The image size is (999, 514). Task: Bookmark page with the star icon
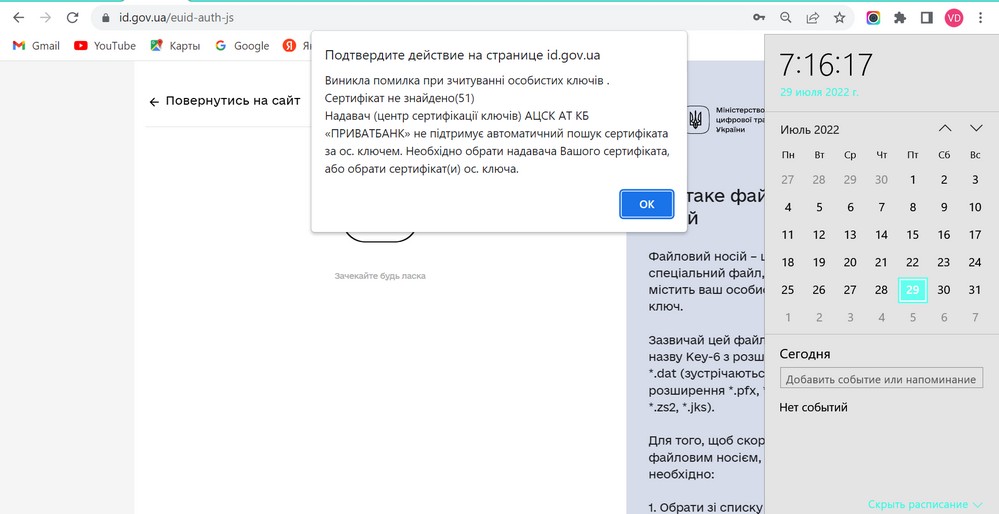840,18
